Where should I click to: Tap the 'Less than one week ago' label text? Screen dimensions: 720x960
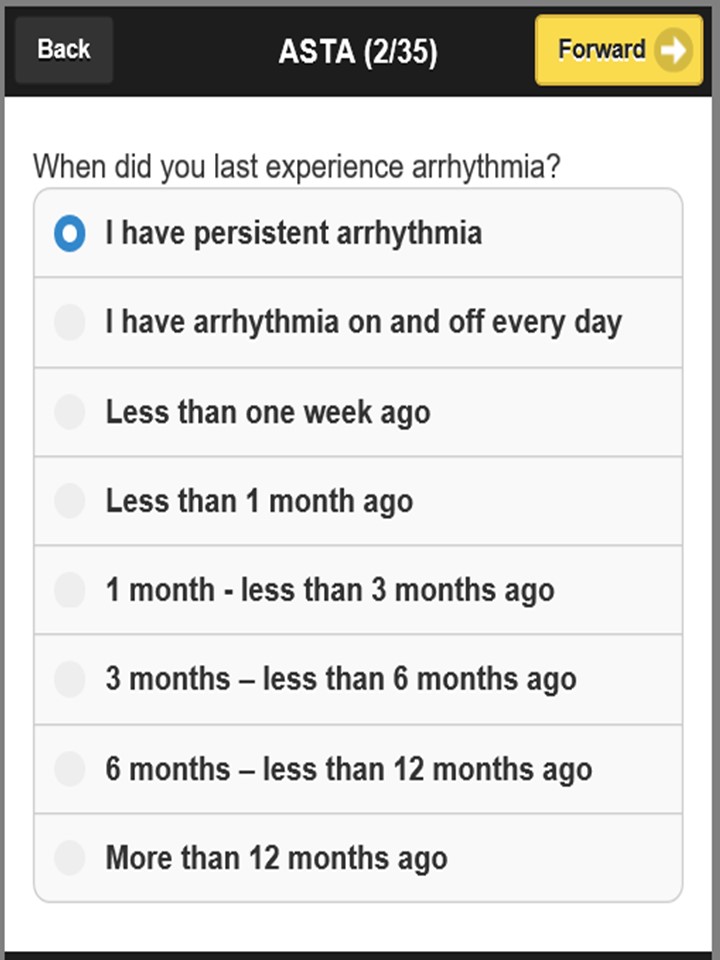click(x=268, y=412)
